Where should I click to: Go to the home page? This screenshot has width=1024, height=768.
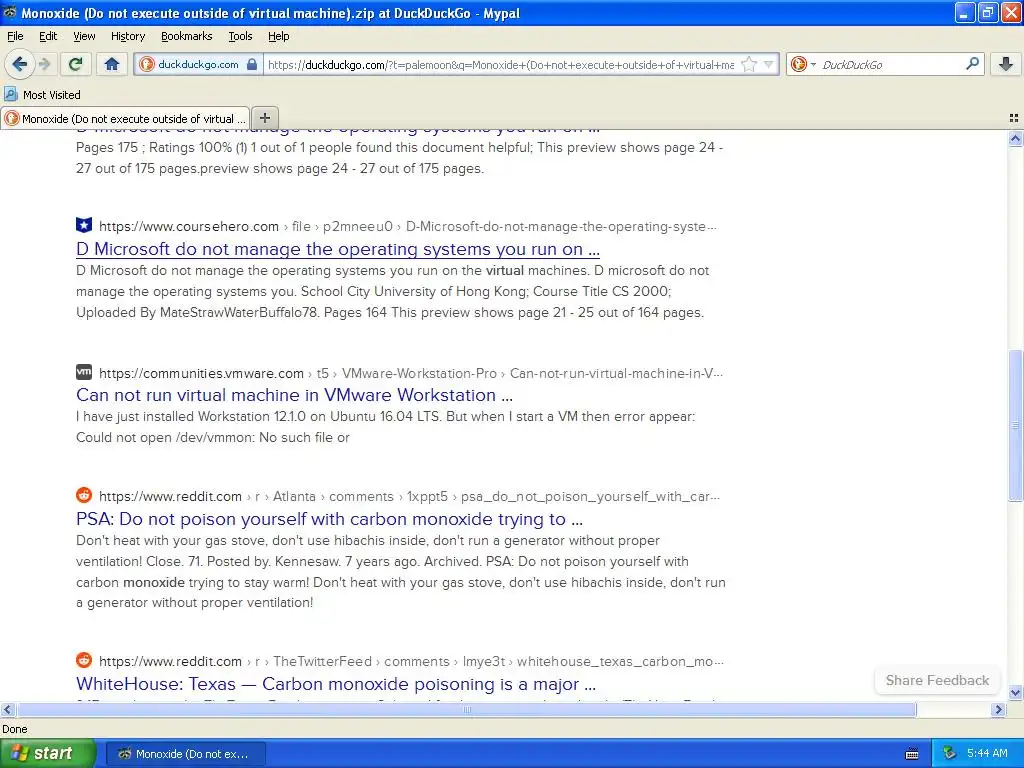(112, 64)
